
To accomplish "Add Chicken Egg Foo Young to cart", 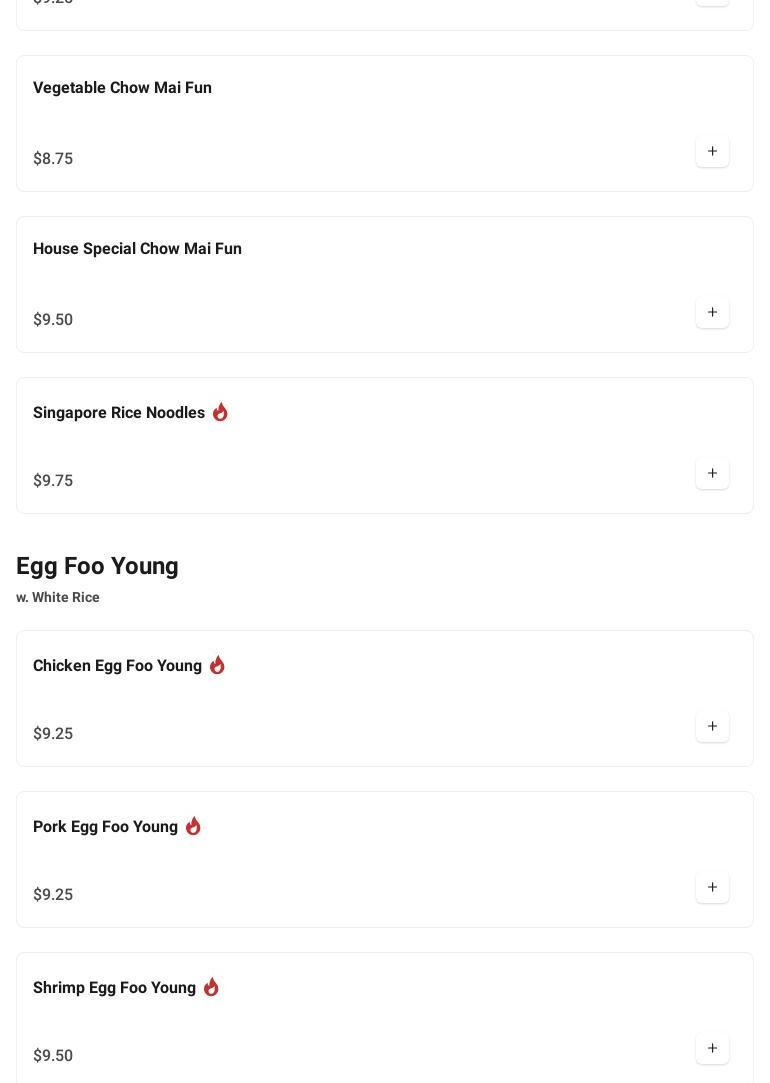I will (x=712, y=727).
